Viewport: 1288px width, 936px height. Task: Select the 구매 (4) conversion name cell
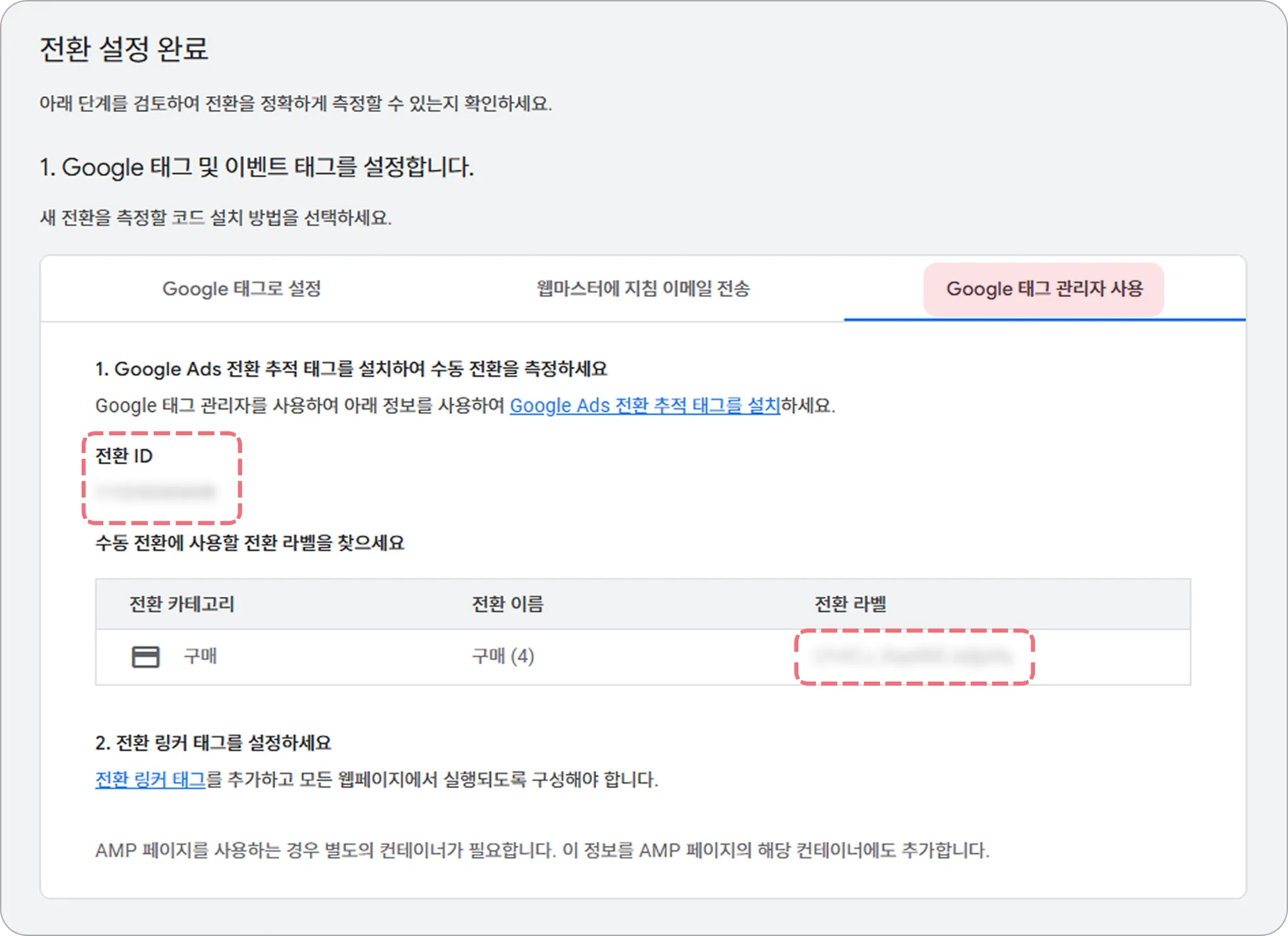503,657
